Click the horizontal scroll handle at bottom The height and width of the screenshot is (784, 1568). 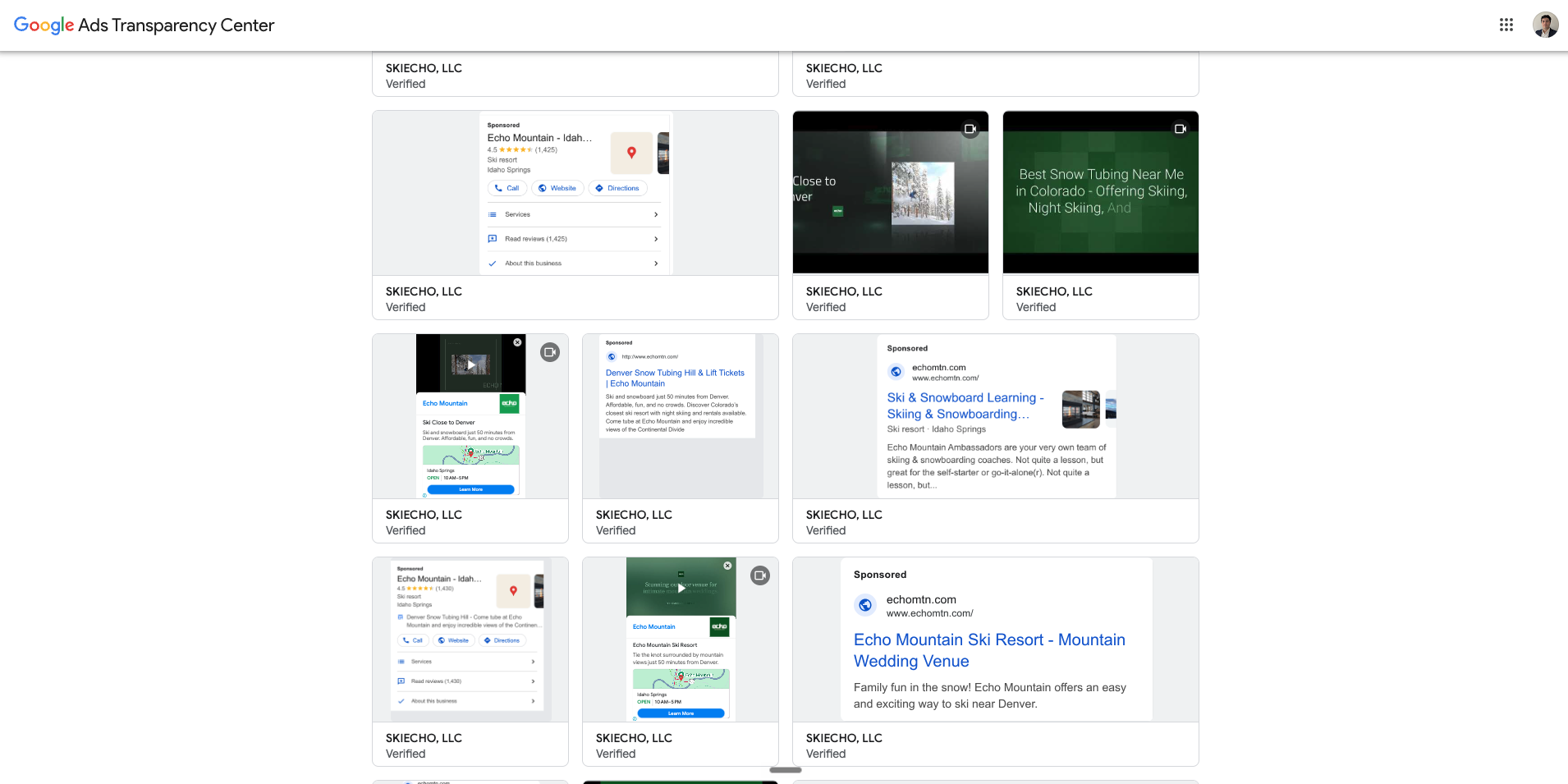coord(786,770)
